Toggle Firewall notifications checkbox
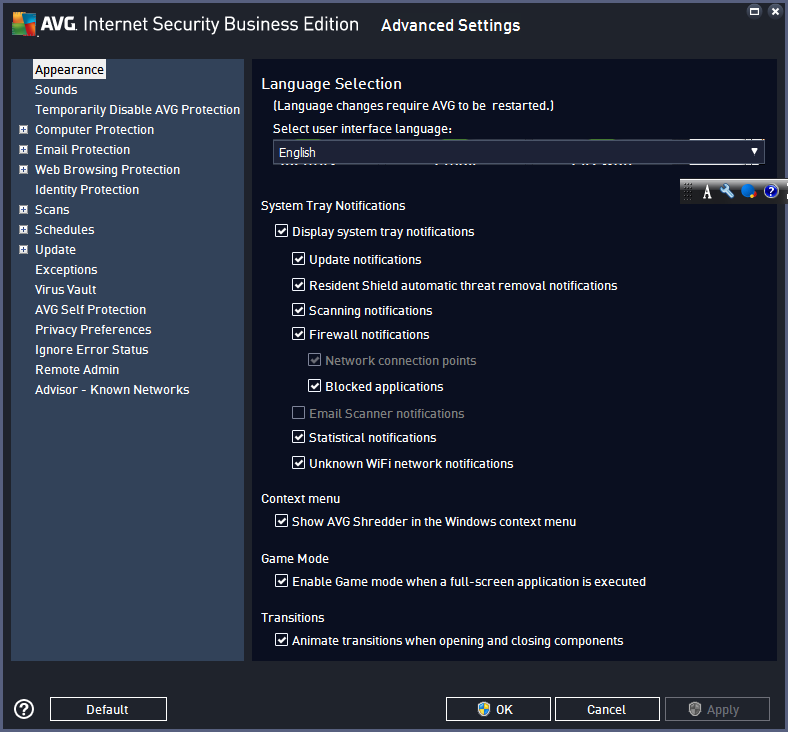 [299, 334]
